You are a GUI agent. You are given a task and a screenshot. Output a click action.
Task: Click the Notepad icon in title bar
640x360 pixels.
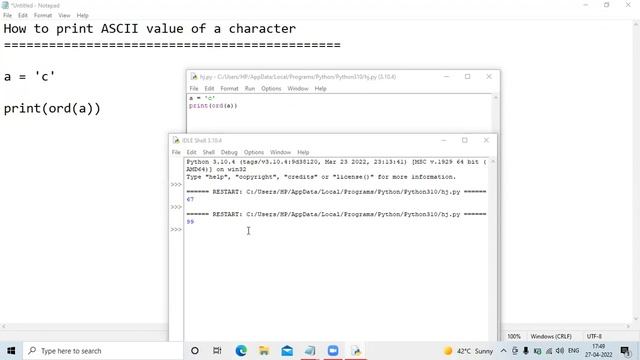click(x=5, y=5)
